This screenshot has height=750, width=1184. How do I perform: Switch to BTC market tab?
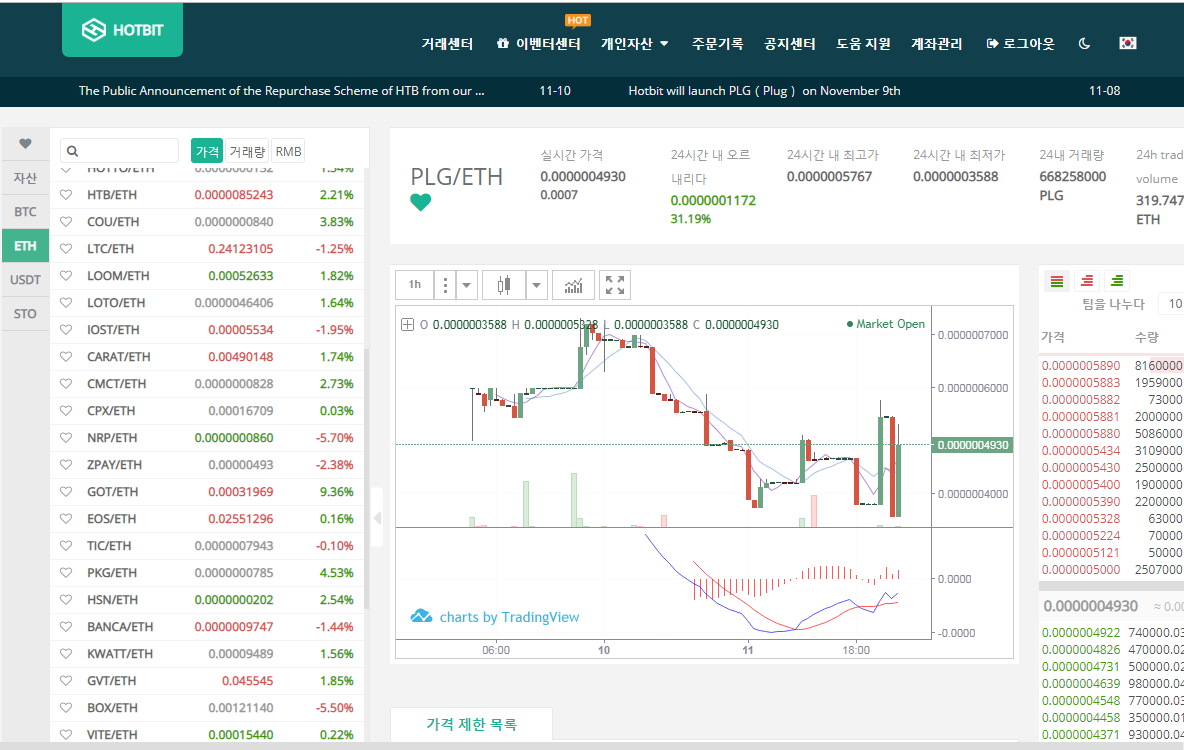pos(25,211)
